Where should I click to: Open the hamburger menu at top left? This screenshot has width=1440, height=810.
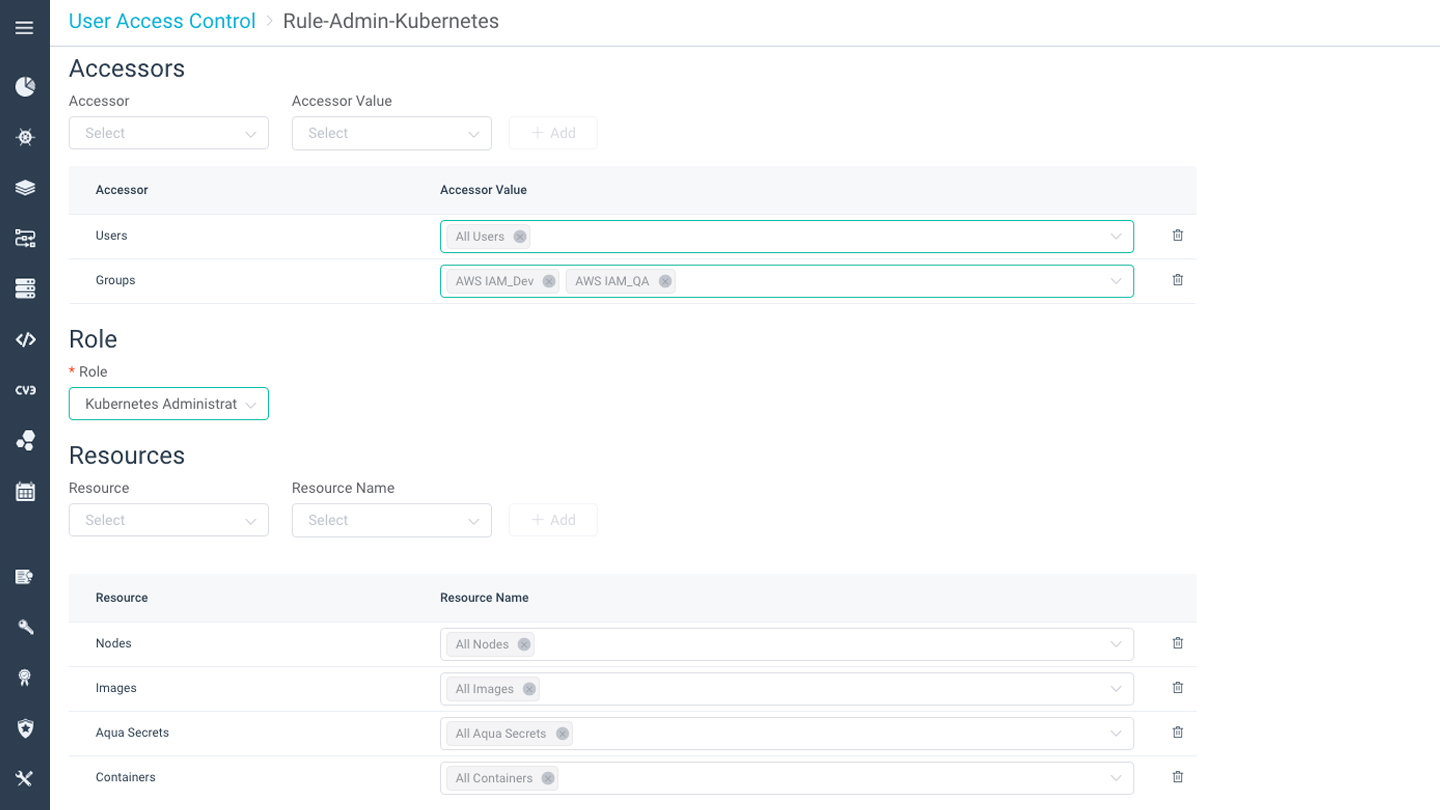25,27
